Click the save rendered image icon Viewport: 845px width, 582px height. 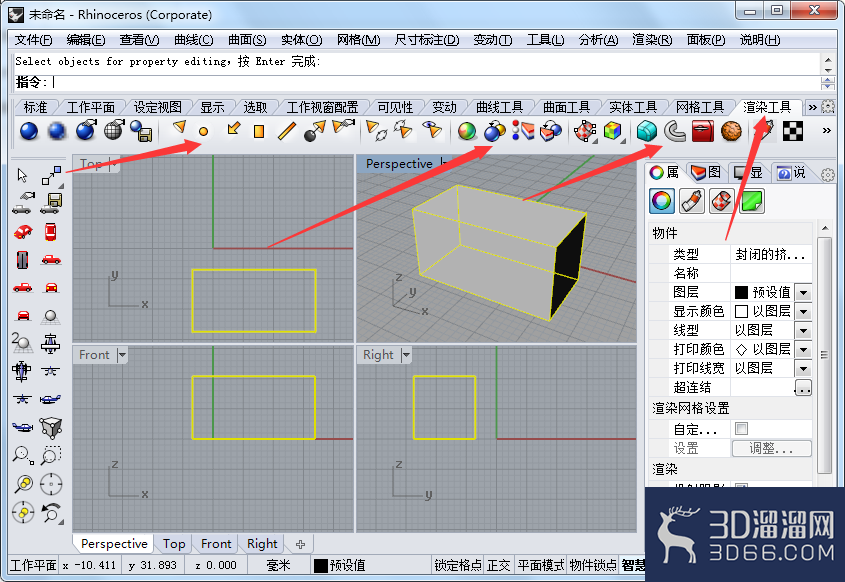coord(142,131)
